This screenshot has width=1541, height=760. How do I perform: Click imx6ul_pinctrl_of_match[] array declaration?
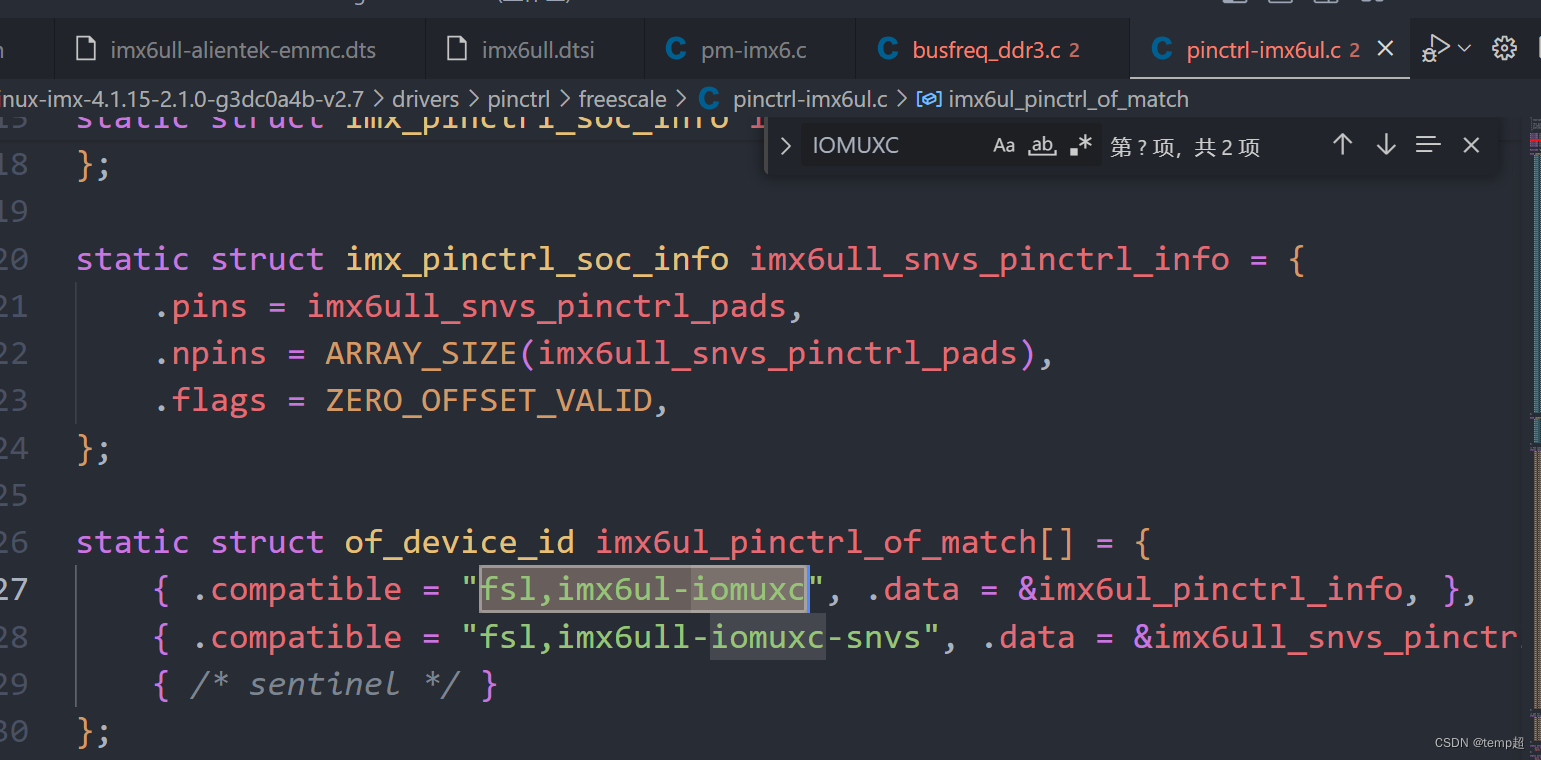[x=835, y=542]
